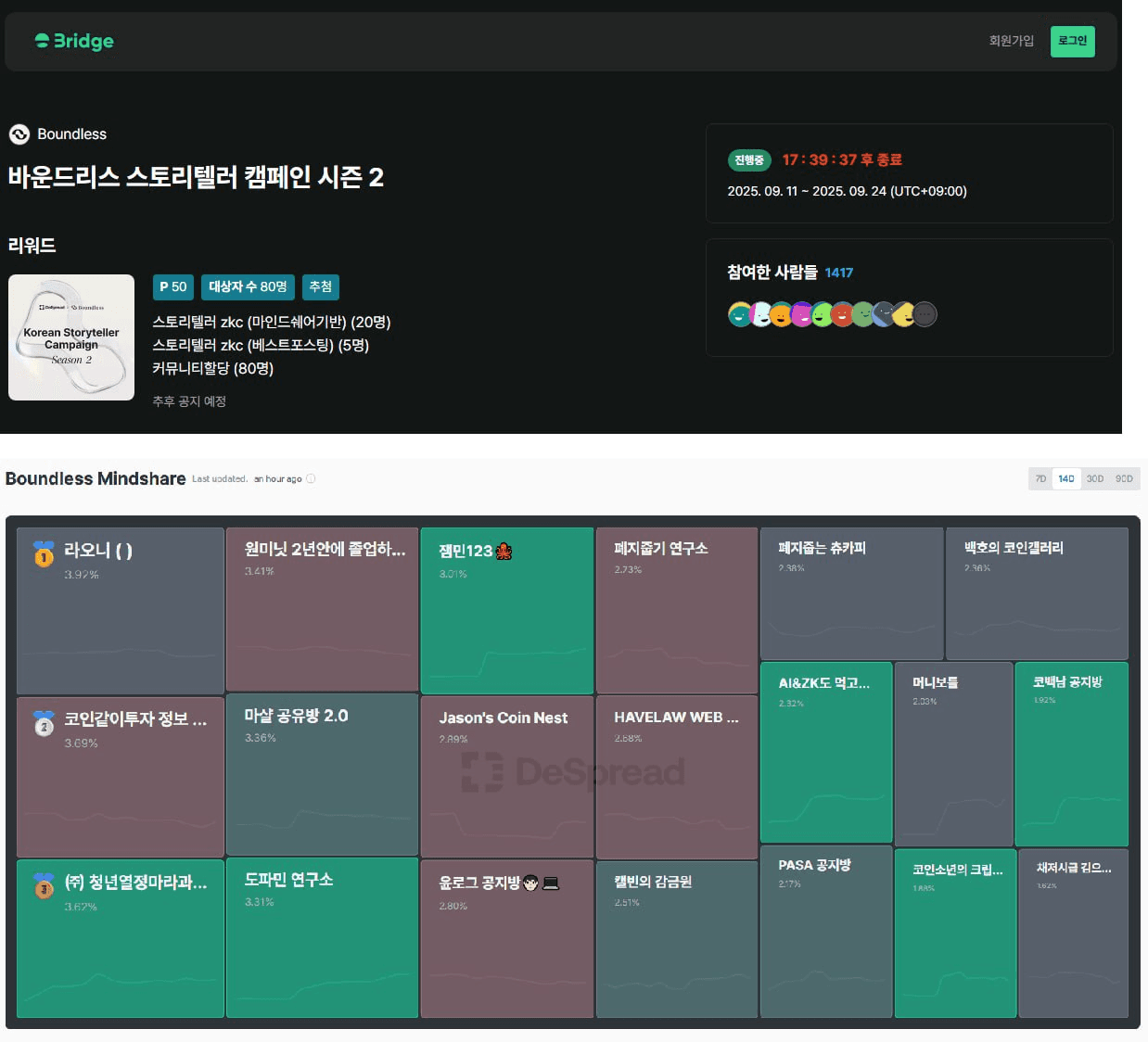The image size is (1148, 1042).
Task: Click "스토리텔러 zkc (마인드쉐어기반) (20명)" reward line
Action: click(272, 322)
